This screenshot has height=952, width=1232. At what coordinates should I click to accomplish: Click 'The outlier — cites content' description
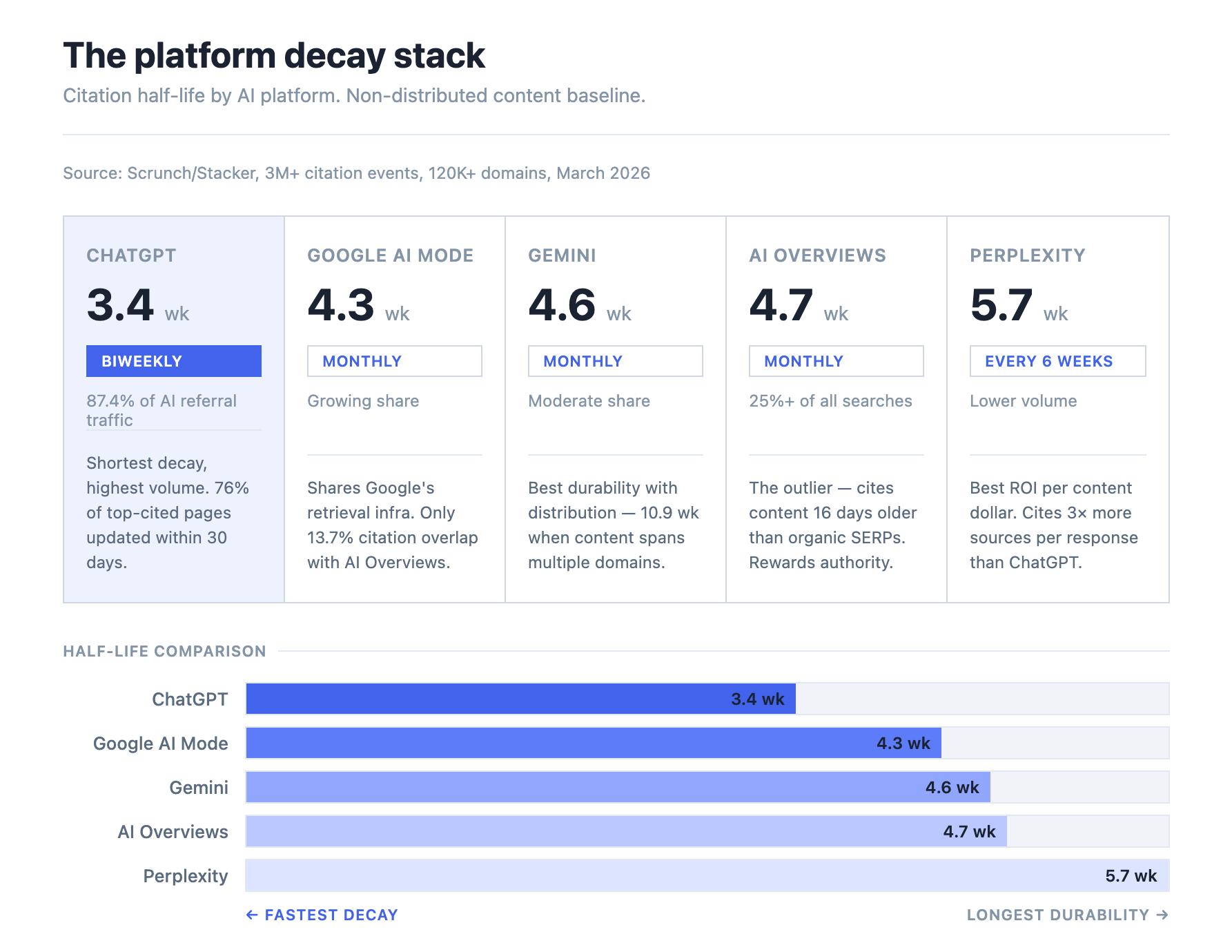click(833, 525)
